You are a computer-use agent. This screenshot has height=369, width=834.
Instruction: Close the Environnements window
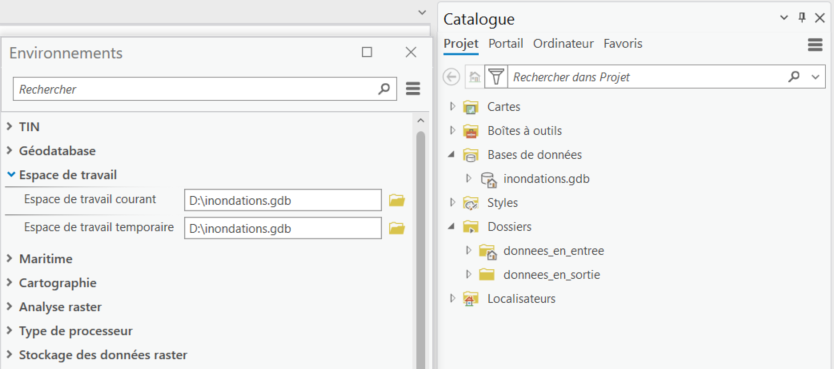click(411, 52)
